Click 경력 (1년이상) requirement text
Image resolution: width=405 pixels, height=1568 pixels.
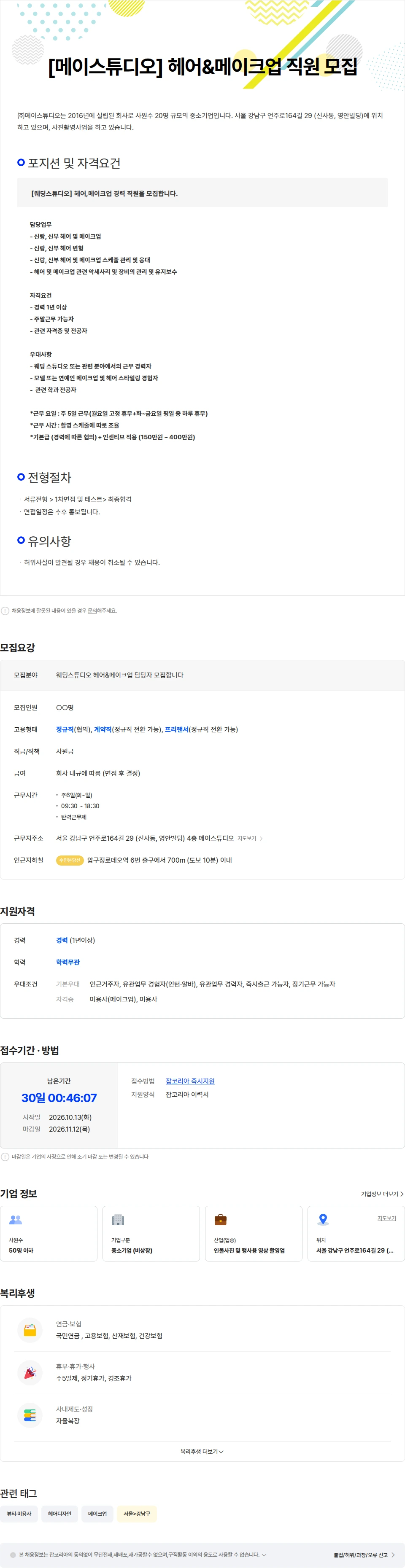click(x=76, y=941)
